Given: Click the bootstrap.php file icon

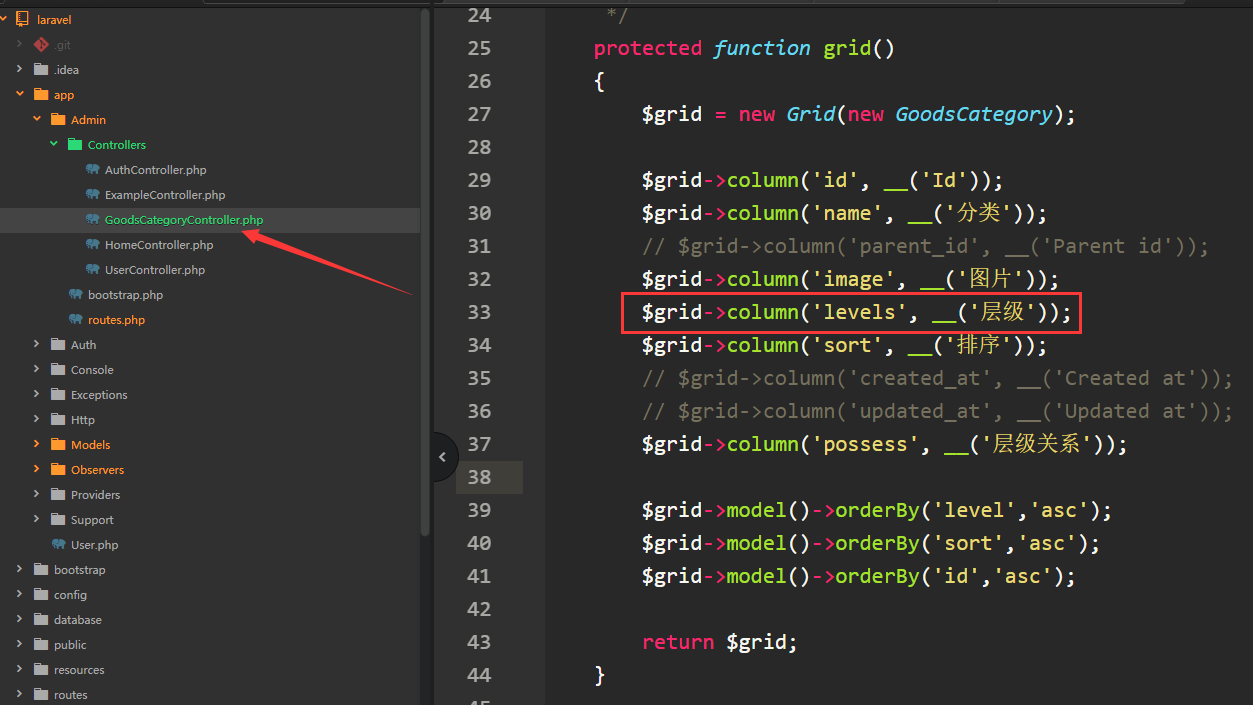Looking at the screenshot, I should coord(76,294).
